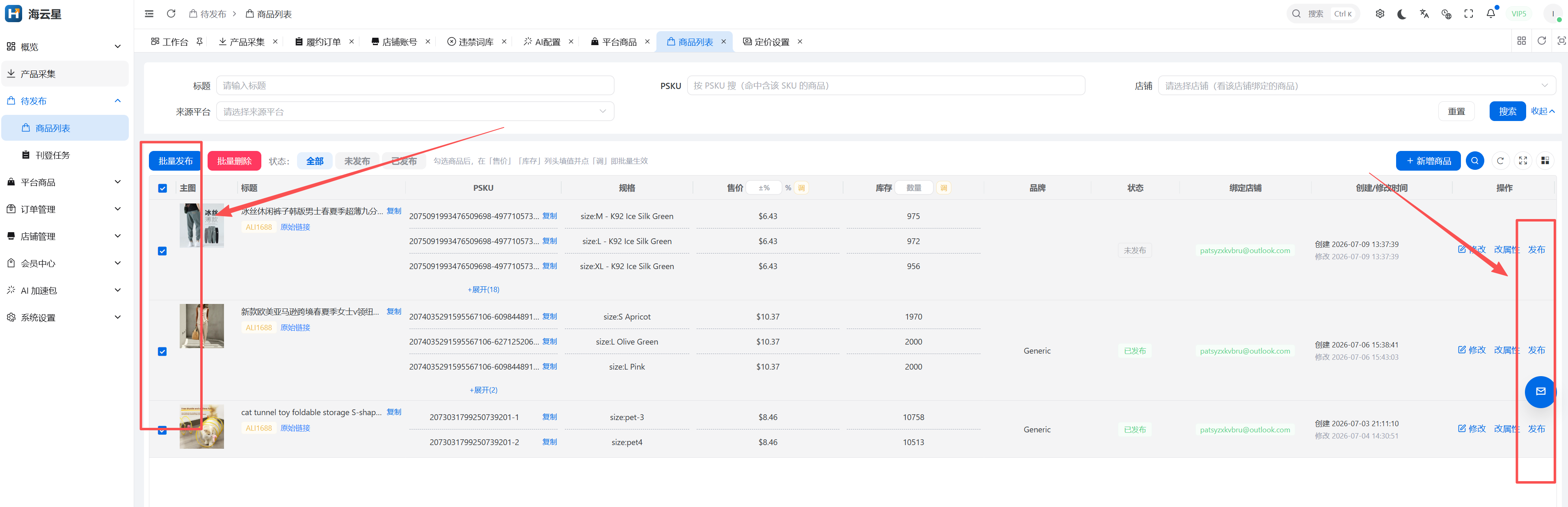Click the 批量发布 button

pos(175,161)
